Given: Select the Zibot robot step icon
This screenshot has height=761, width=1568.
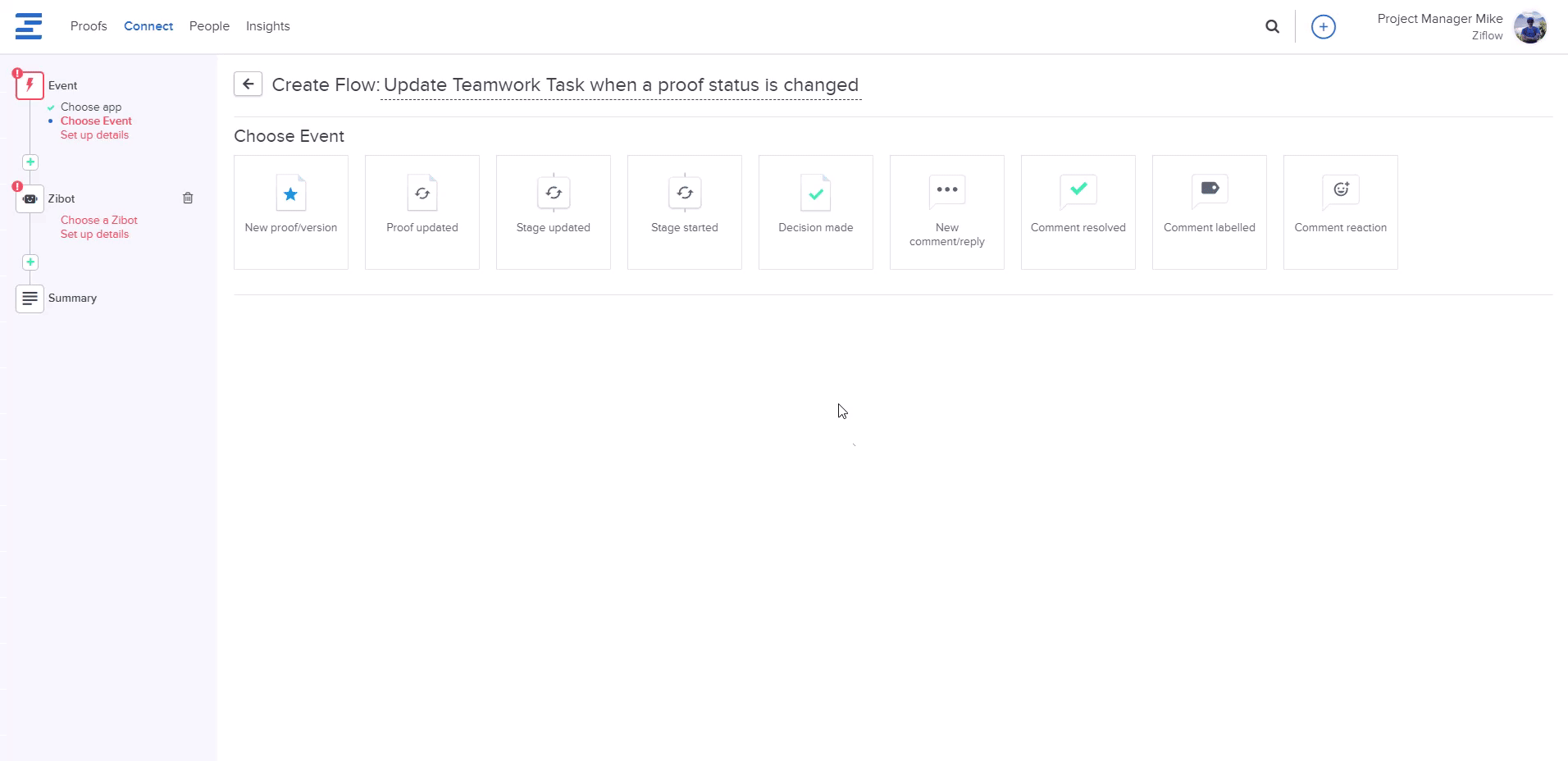Looking at the screenshot, I should [30, 198].
